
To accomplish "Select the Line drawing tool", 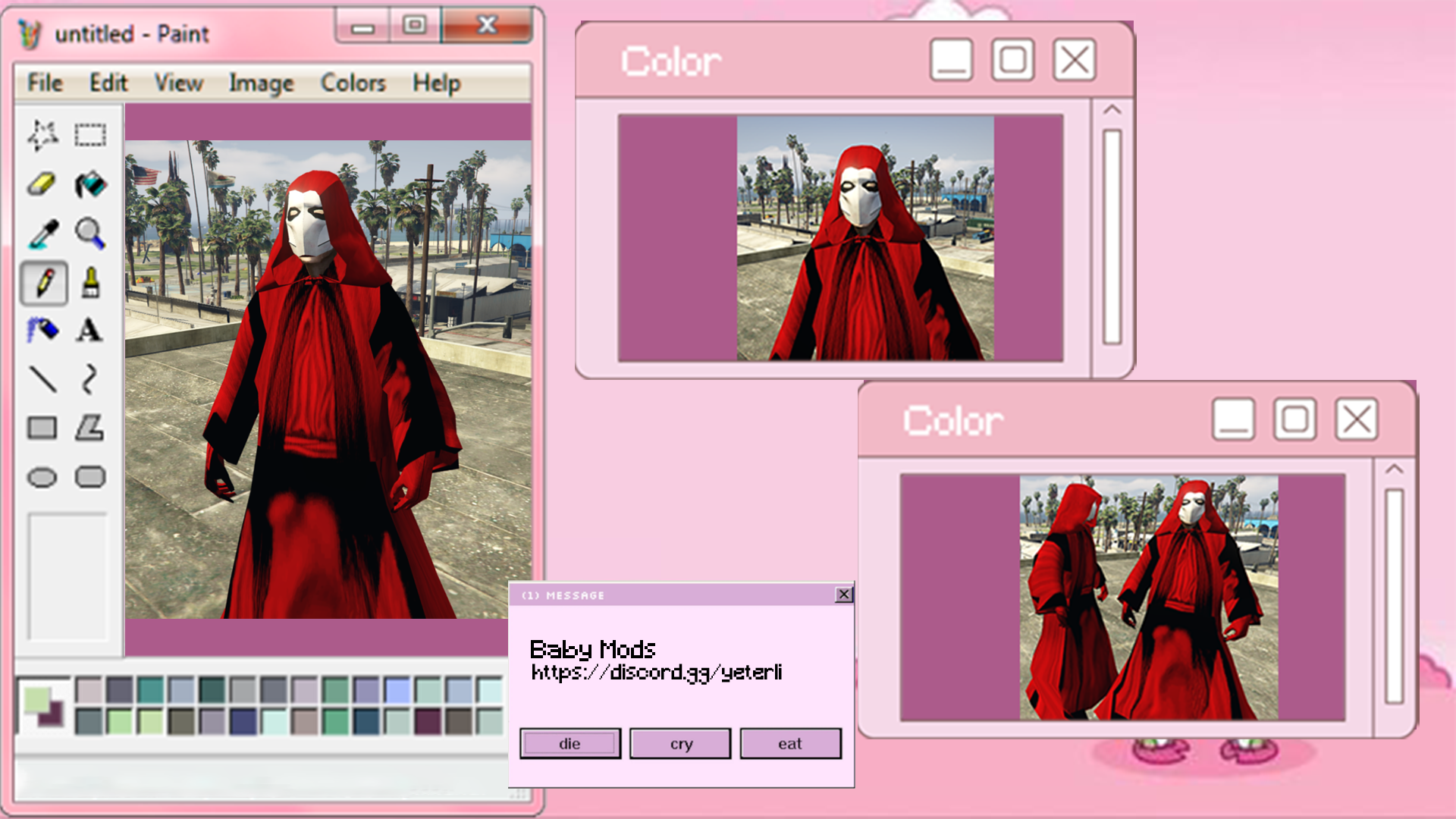I will pyautogui.click(x=41, y=379).
